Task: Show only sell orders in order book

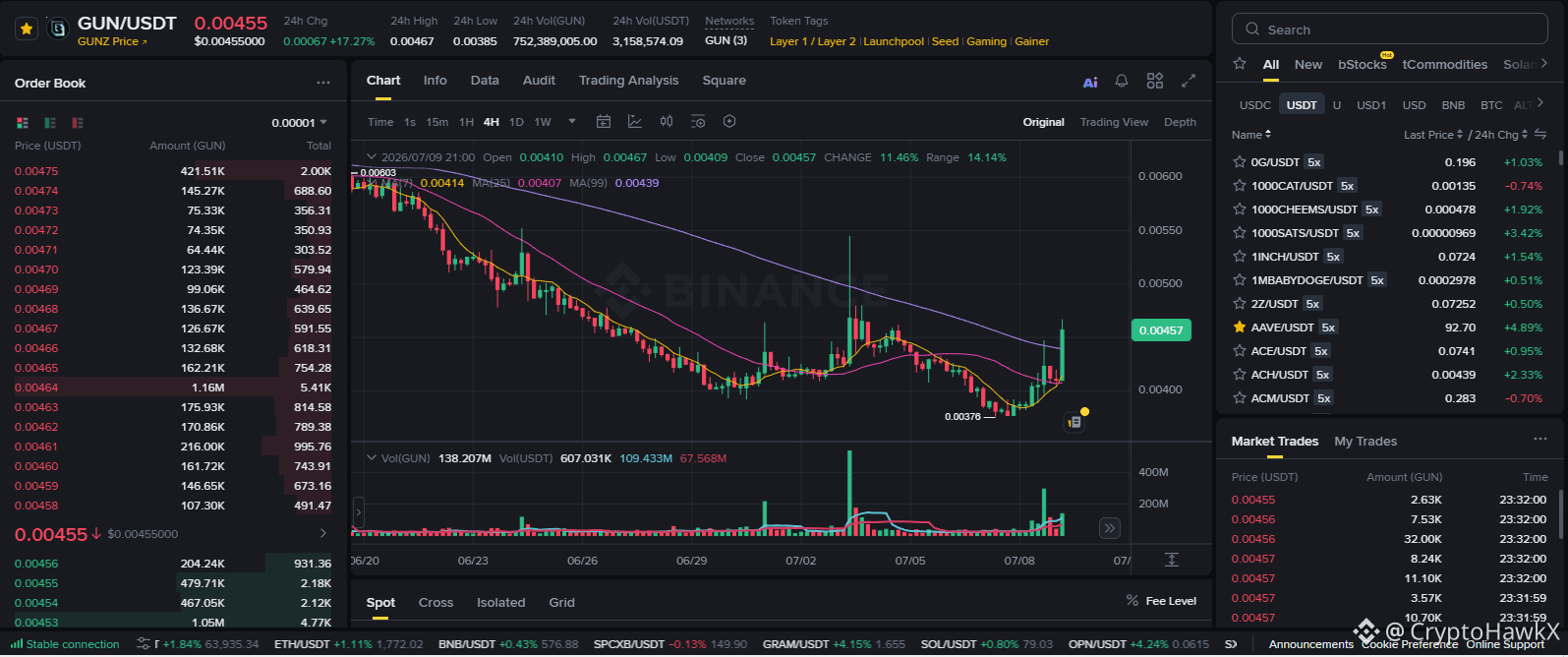Action: point(78,123)
